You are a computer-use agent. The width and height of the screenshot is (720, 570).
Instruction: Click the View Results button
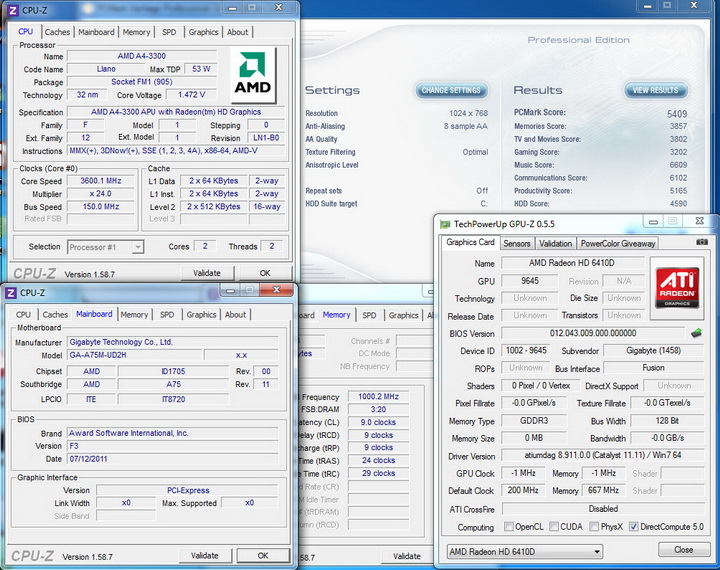[x=655, y=90]
